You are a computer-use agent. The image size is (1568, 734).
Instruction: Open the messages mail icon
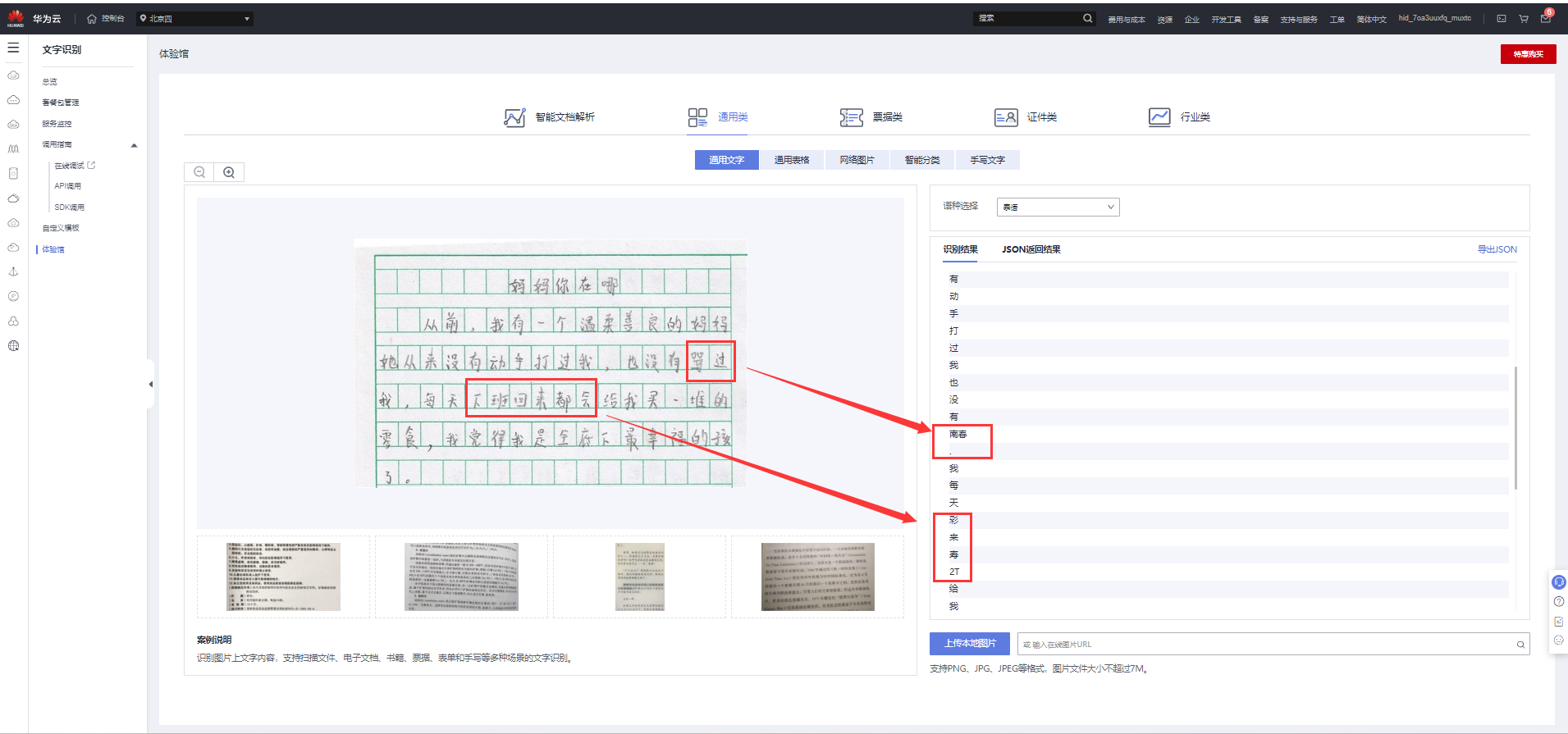(x=1546, y=18)
